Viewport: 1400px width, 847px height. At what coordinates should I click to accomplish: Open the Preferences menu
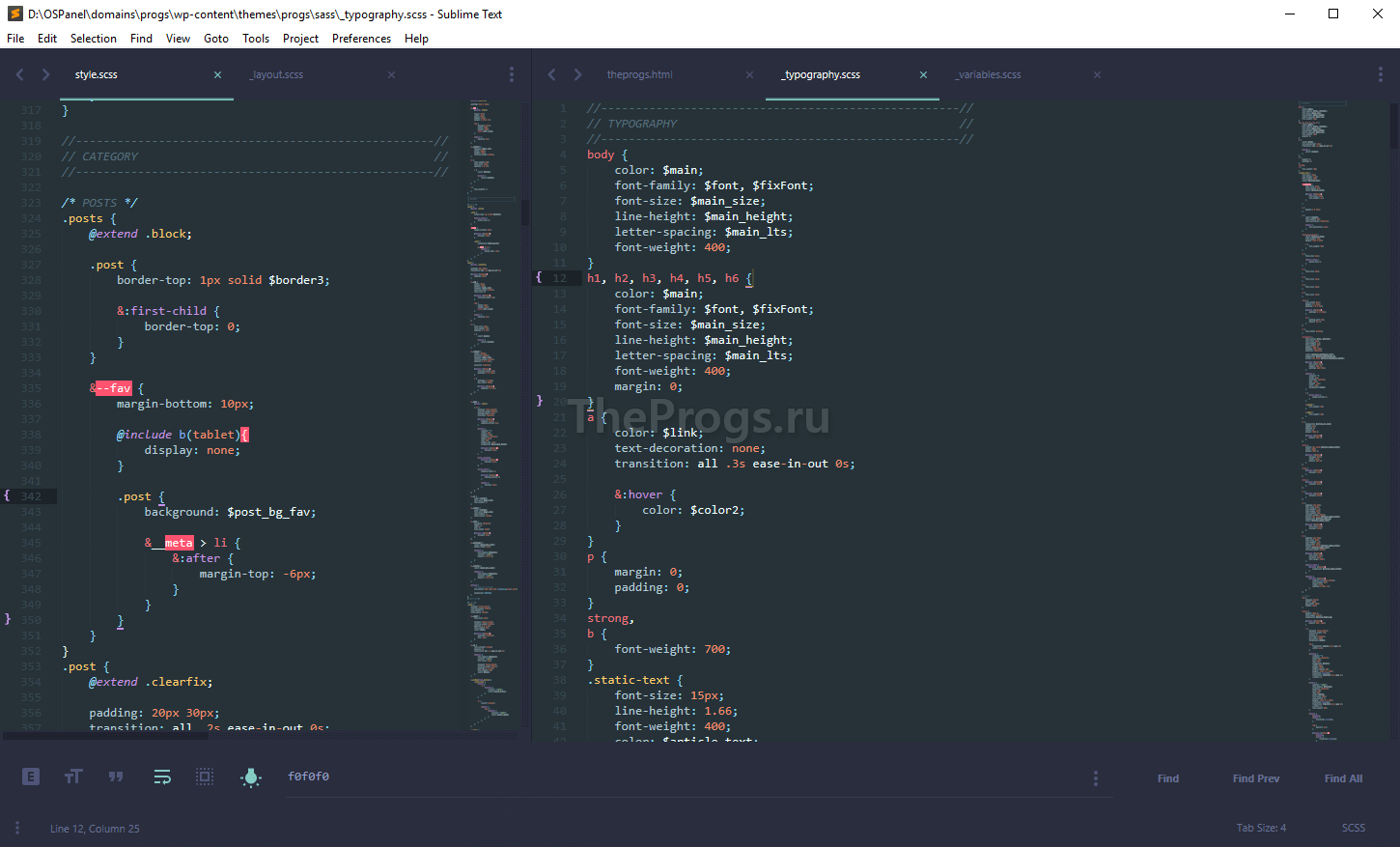(x=361, y=39)
